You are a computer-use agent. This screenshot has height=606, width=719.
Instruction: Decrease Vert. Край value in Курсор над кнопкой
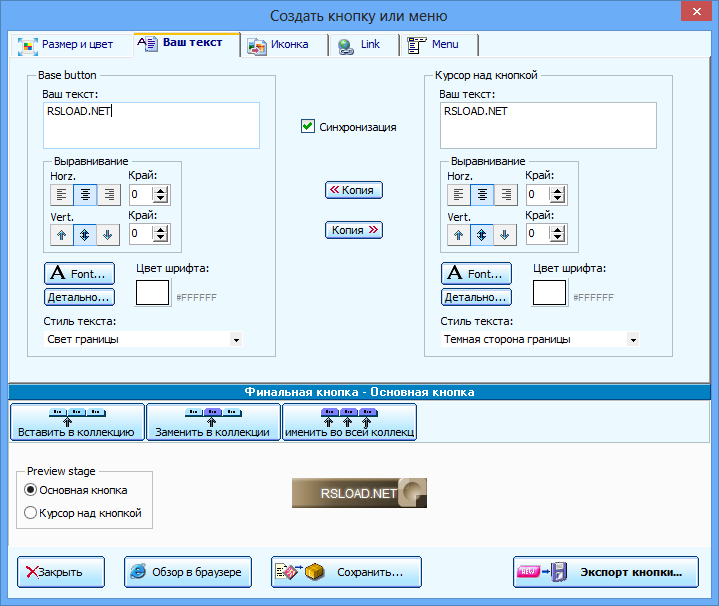[x=558, y=238]
